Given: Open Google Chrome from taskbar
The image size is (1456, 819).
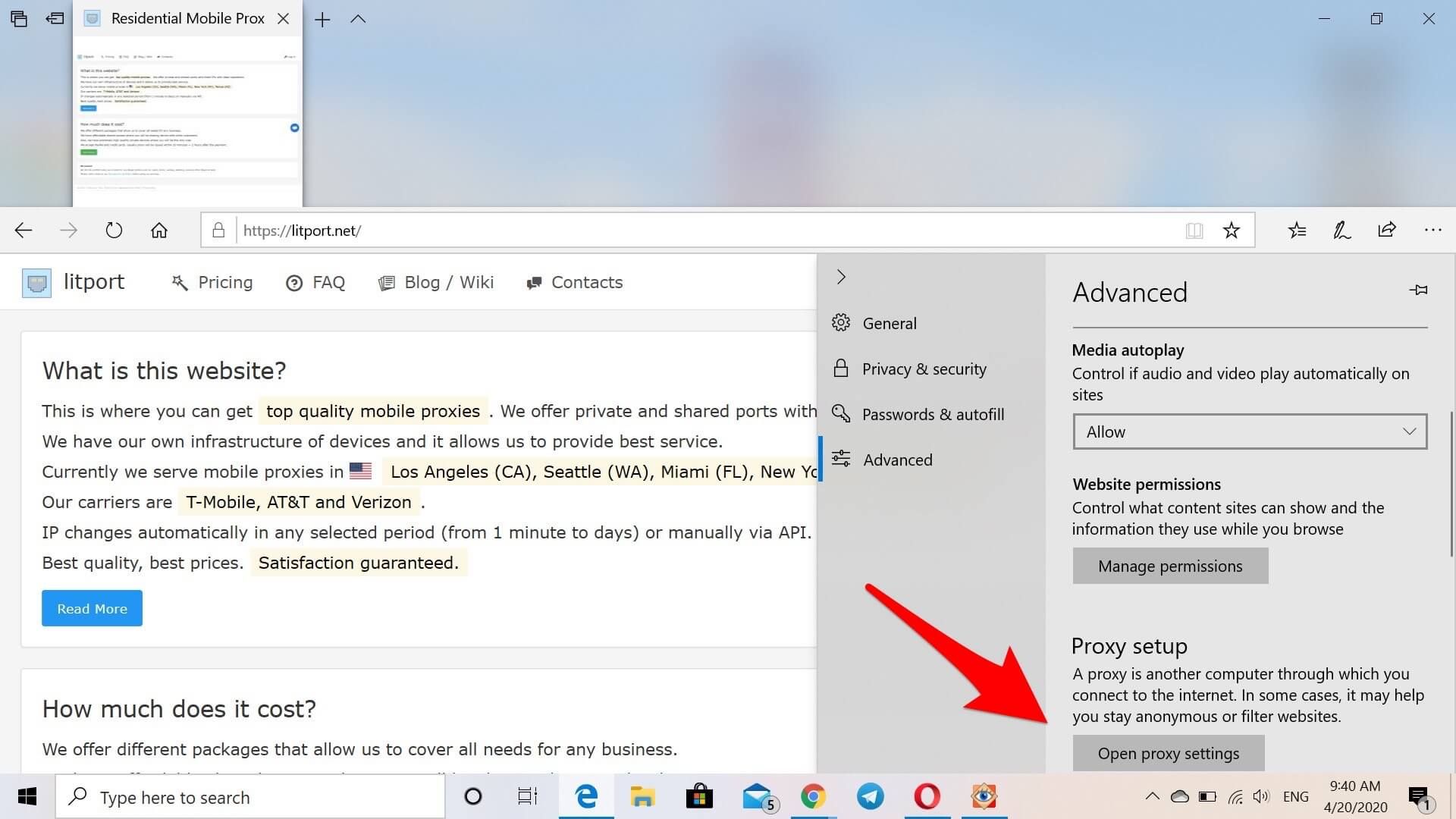Looking at the screenshot, I should click(x=813, y=796).
